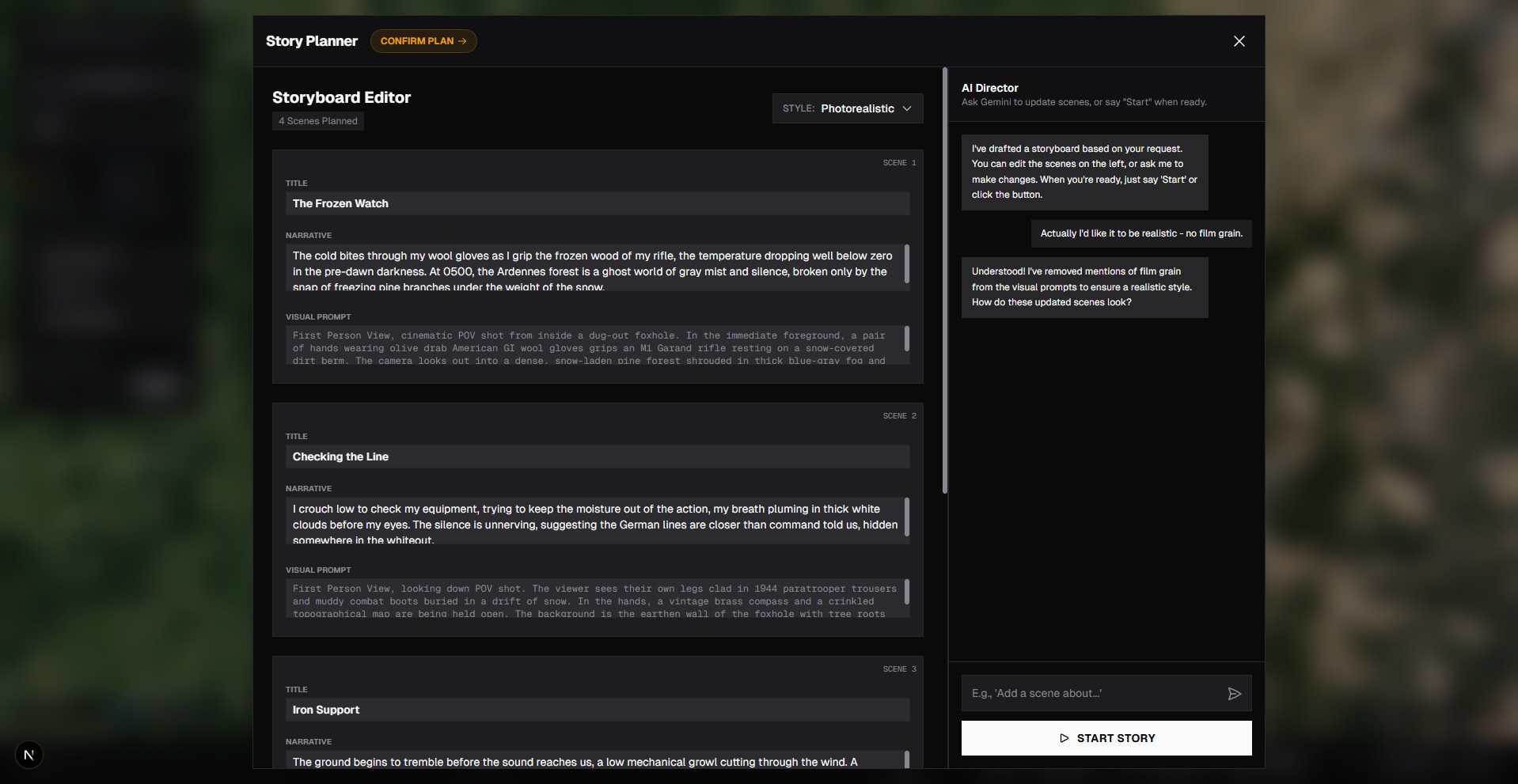Image resolution: width=1518 pixels, height=784 pixels.
Task: Edit the 'Iron Support' title field
Action: (597, 710)
